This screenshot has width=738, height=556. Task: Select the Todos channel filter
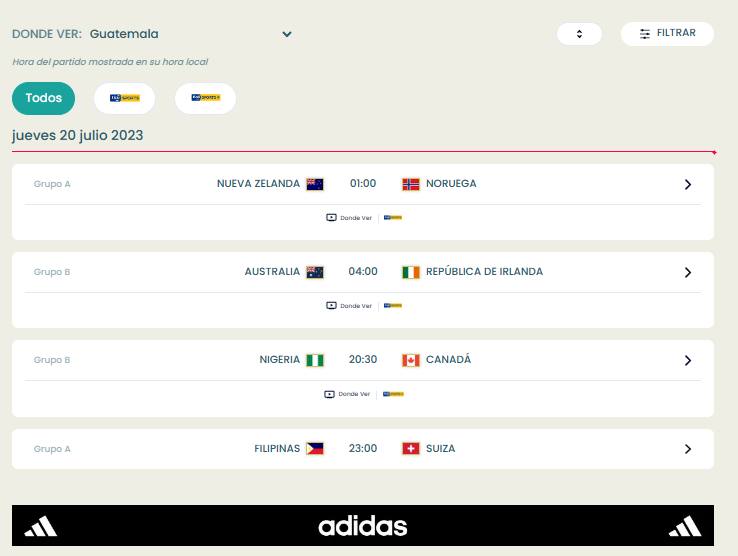[43, 98]
